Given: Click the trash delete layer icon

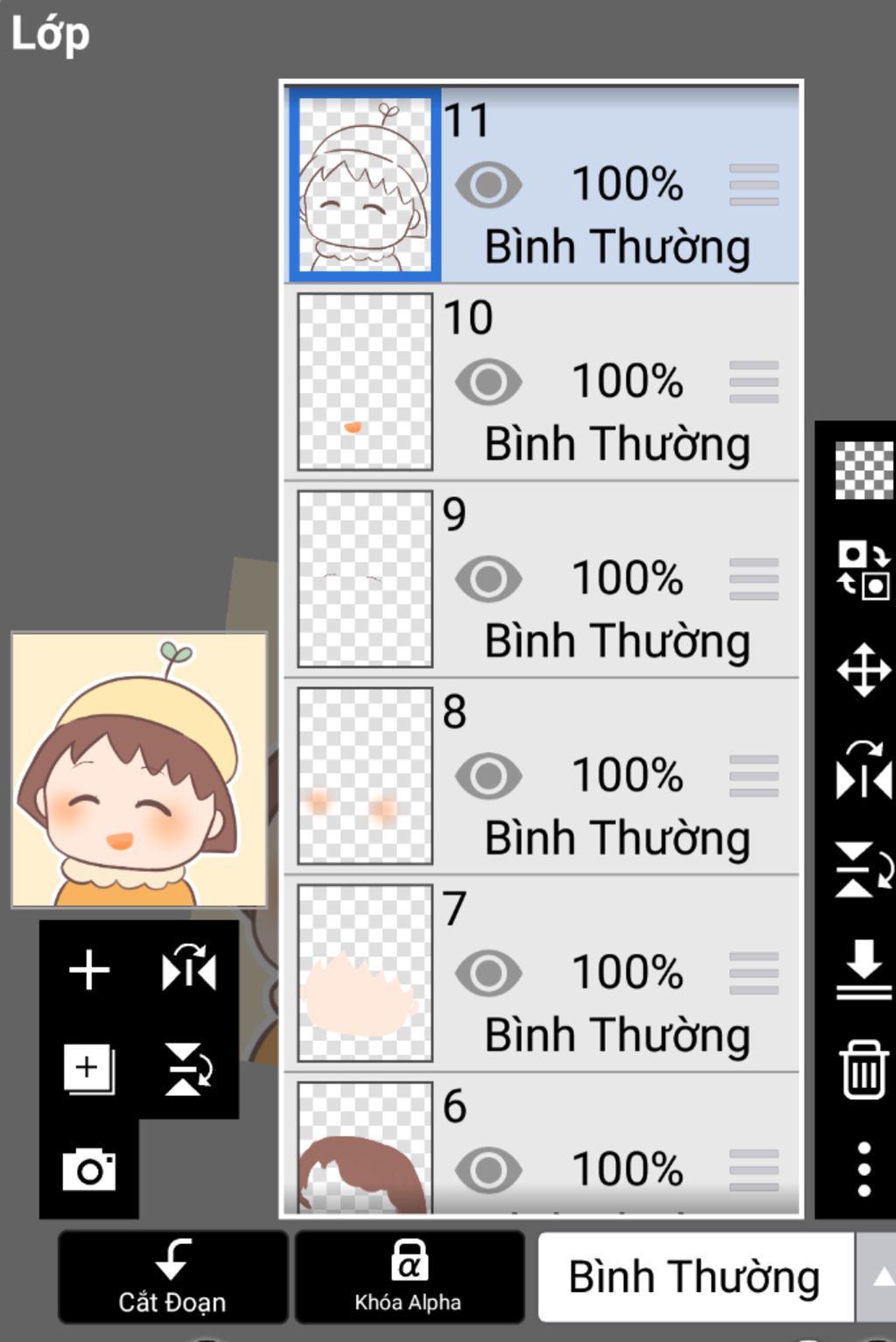Looking at the screenshot, I should coord(864,1069).
